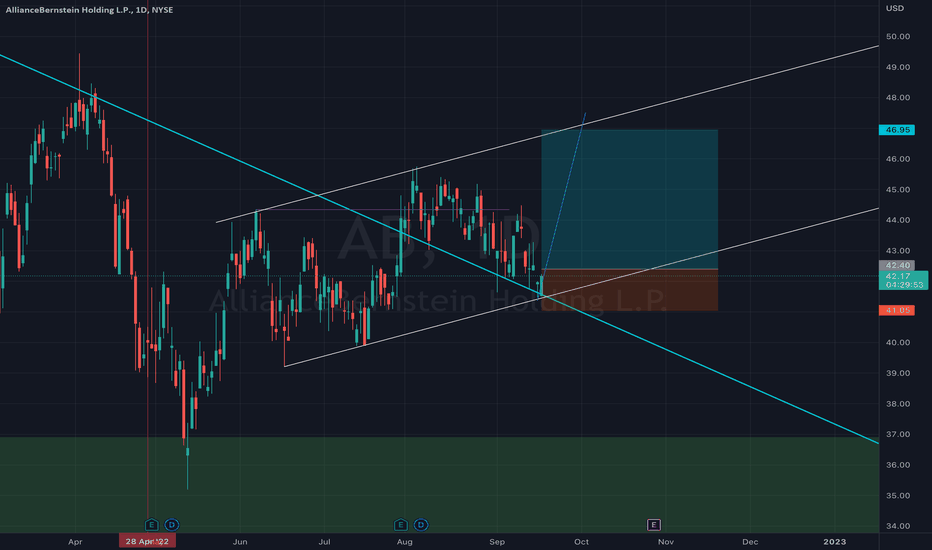Open the August dividend D marker
This screenshot has height=550, width=932.
pos(421,524)
